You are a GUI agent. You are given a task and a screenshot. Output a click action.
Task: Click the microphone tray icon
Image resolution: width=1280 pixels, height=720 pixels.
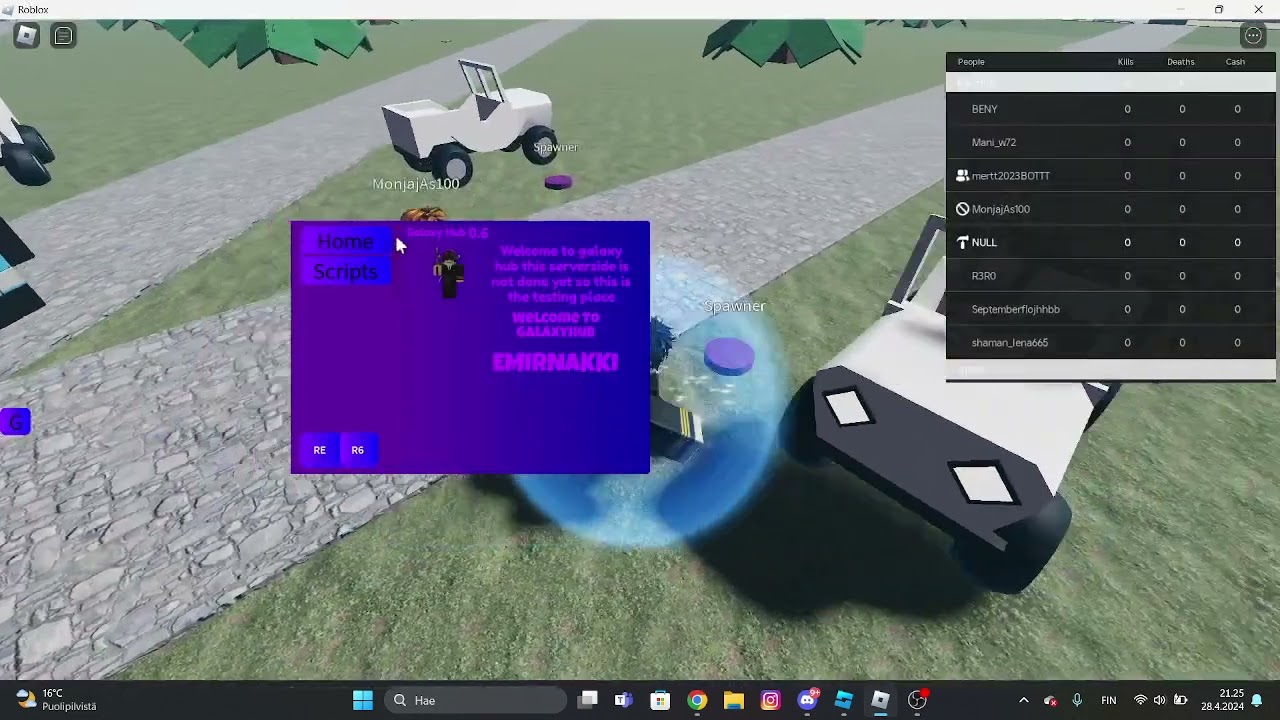[1077, 700]
